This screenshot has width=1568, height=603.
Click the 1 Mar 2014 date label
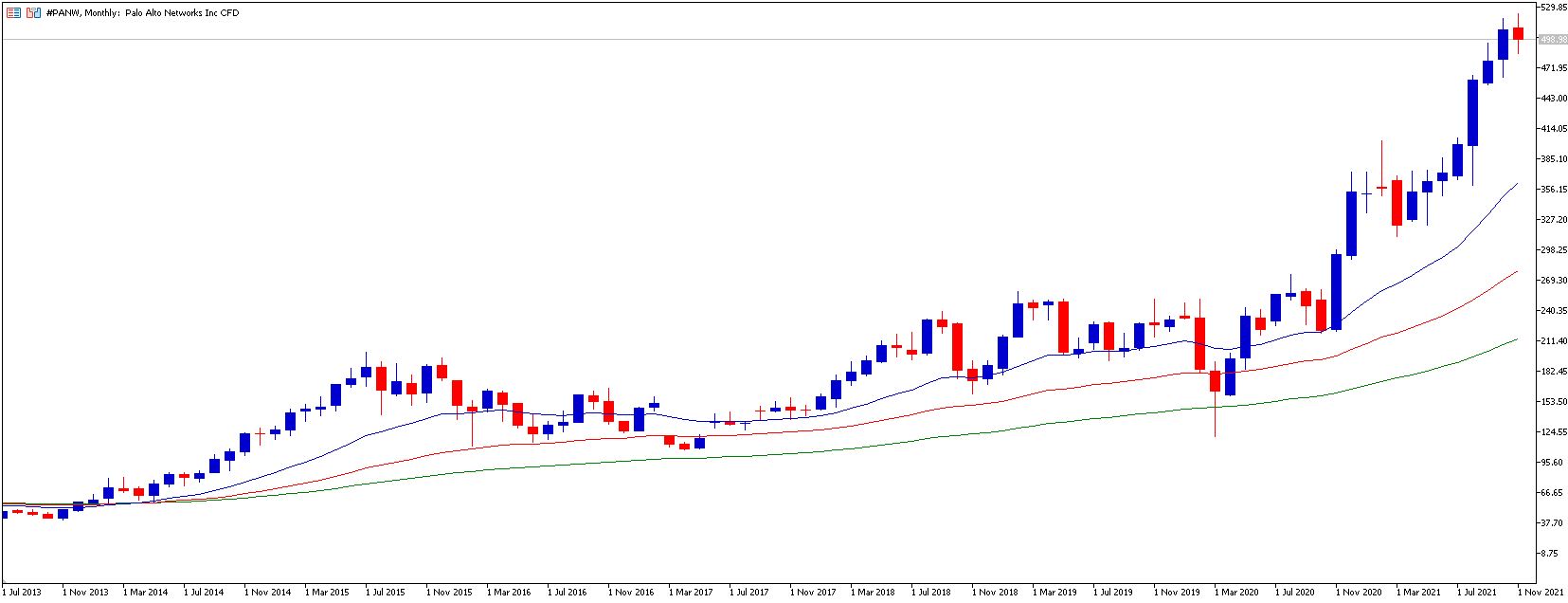145,592
